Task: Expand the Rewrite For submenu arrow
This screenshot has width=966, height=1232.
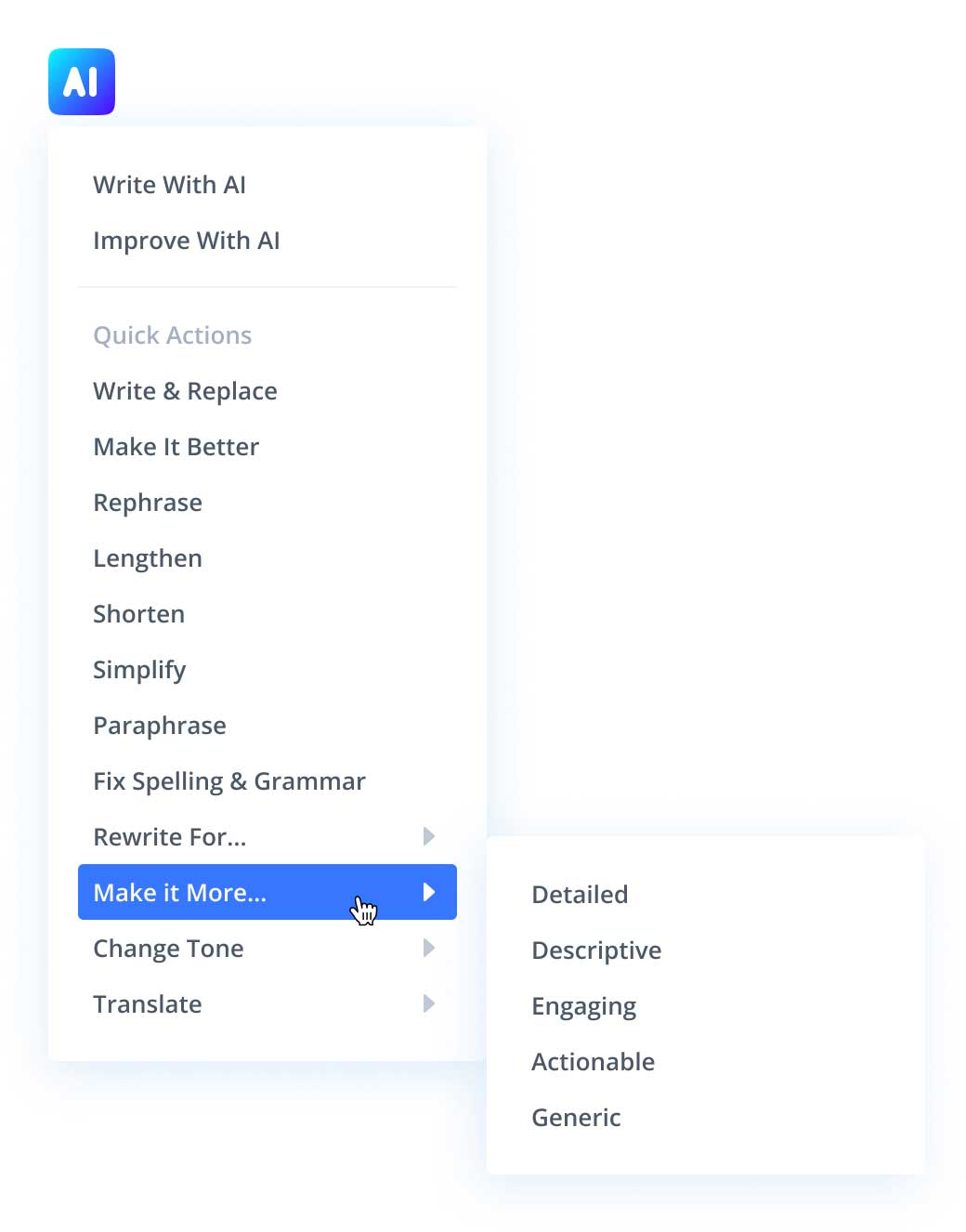Action: [428, 836]
